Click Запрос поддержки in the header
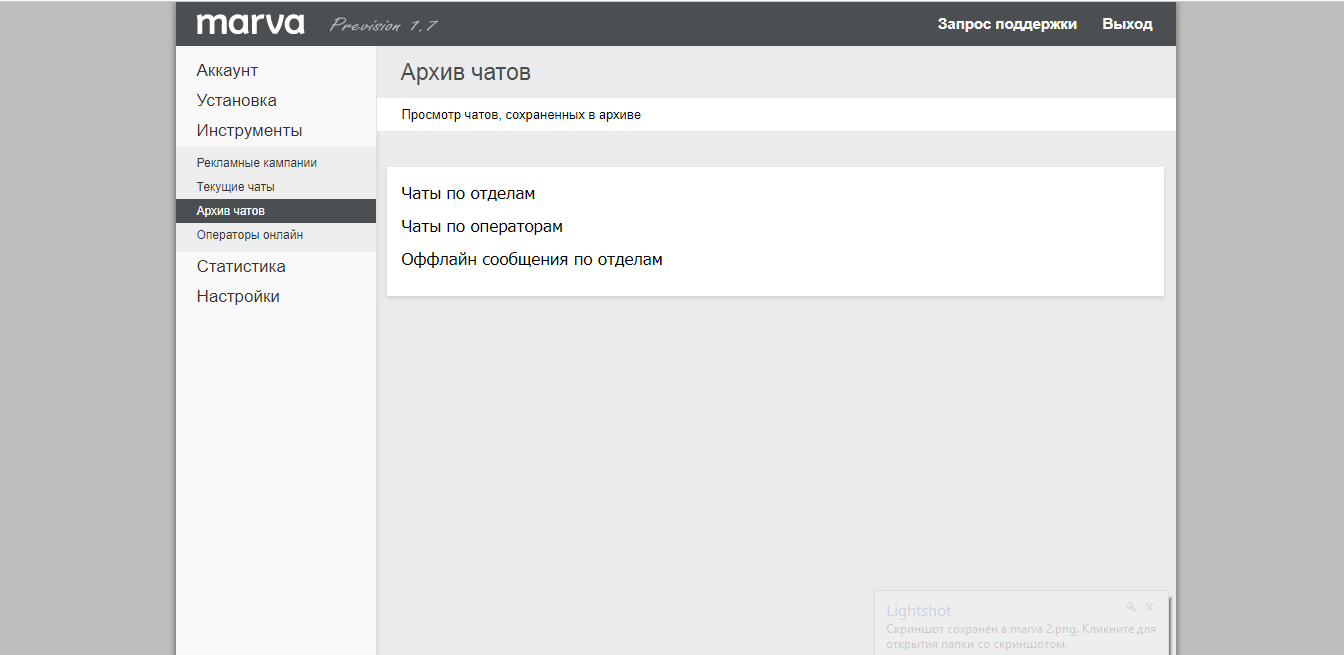The height and width of the screenshot is (655, 1344). point(1006,23)
